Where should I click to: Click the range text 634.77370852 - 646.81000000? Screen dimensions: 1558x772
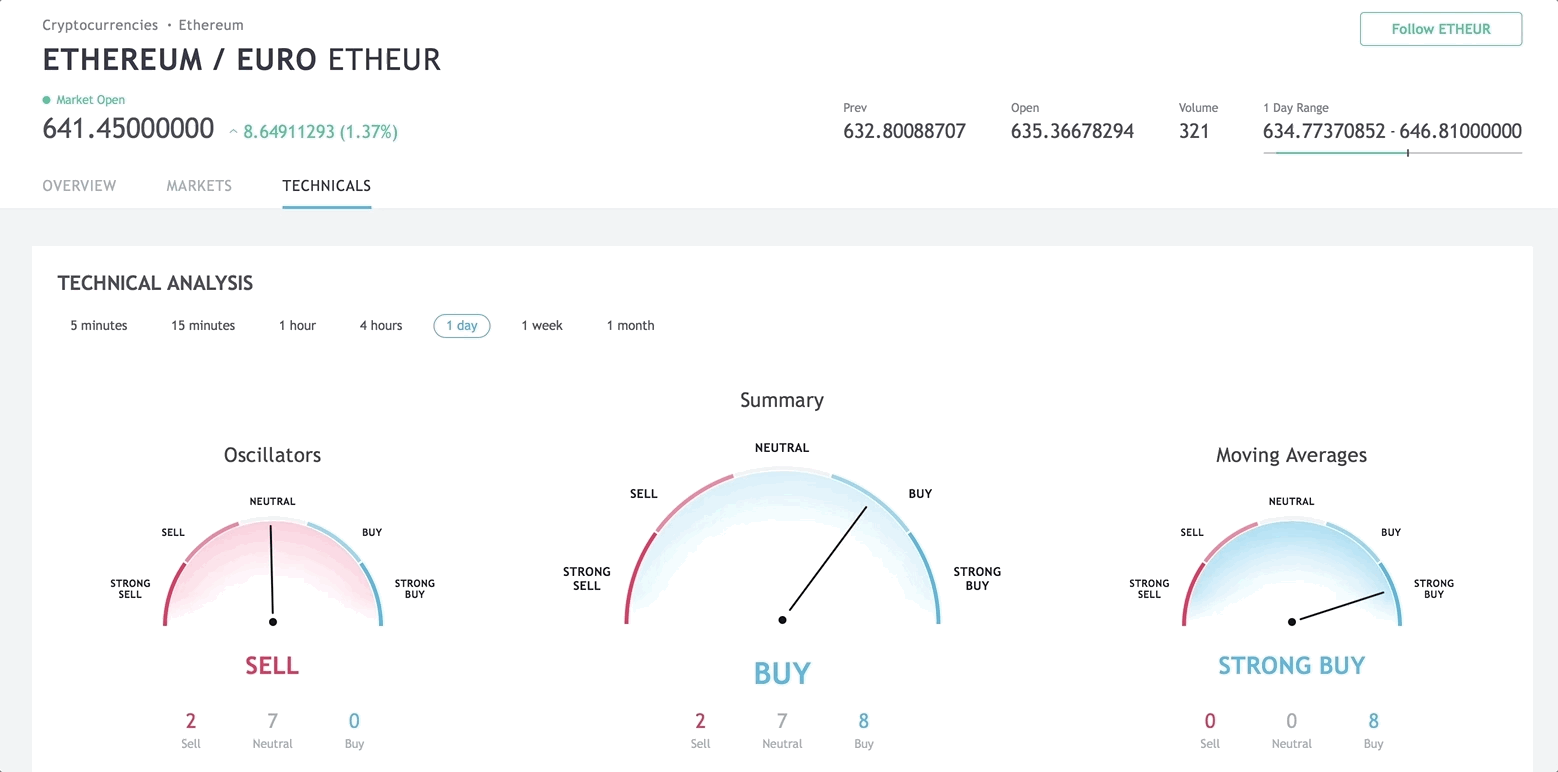coord(1392,131)
